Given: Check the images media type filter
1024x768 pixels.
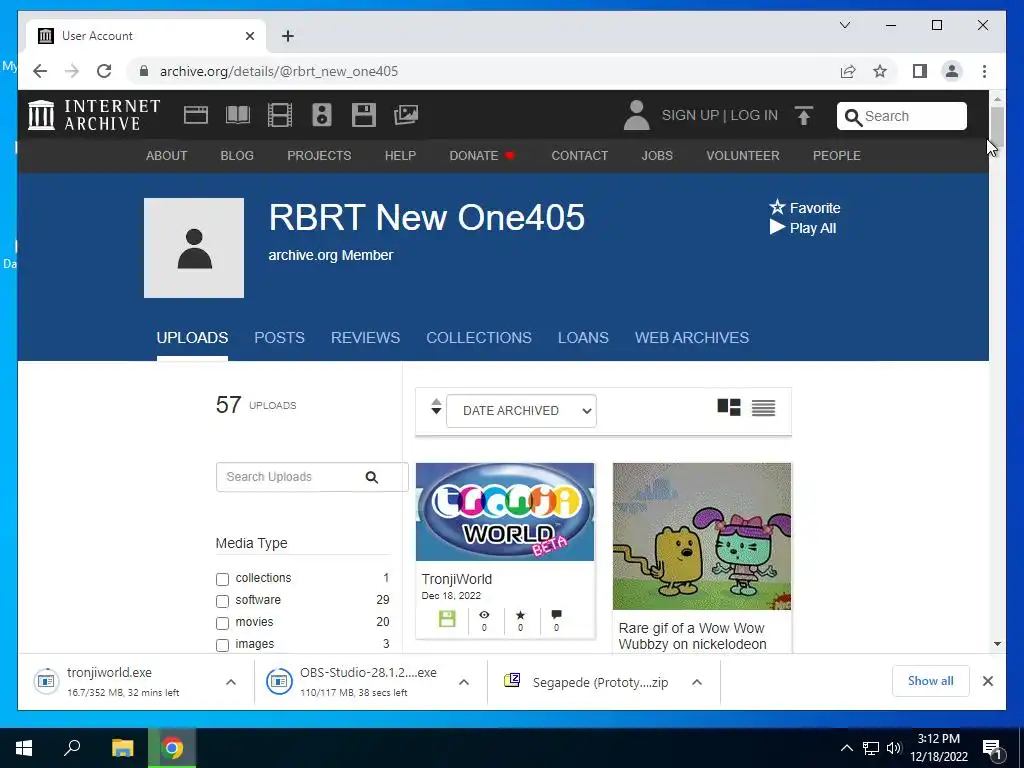Looking at the screenshot, I should pos(223,645).
